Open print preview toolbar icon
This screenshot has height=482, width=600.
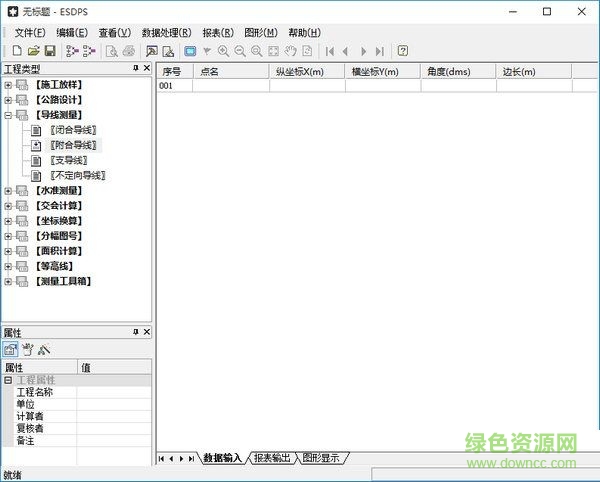[x=111, y=51]
